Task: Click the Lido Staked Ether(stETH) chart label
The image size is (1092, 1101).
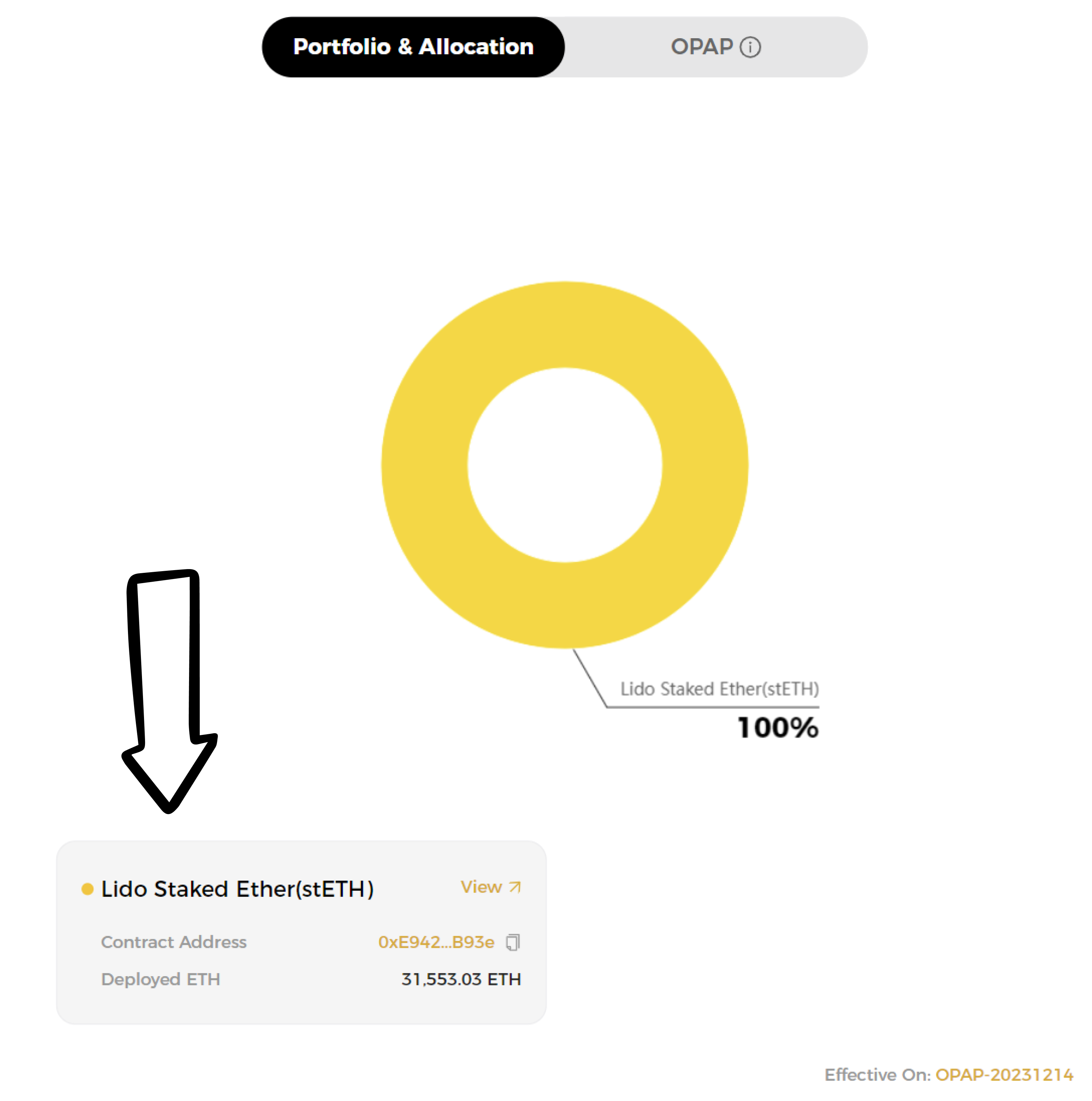Action: [x=719, y=689]
